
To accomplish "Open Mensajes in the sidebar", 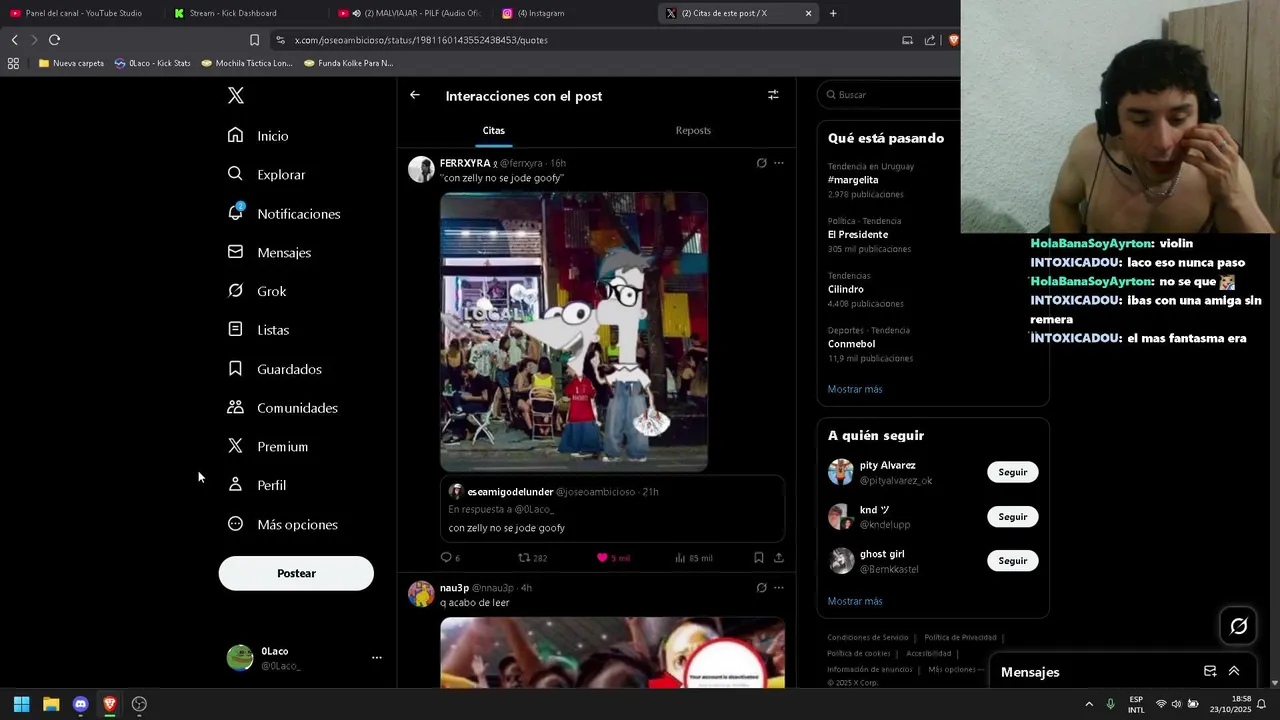I will [269, 252].
